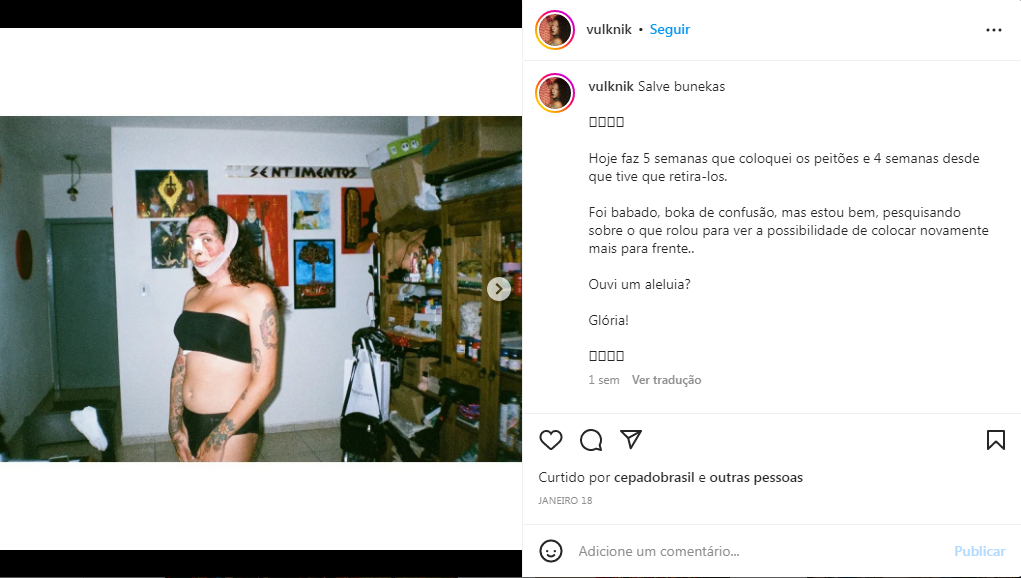The height and width of the screenshot is (578, 1021).
Task: Open vulknik username in header
Action: tap(609, 29)
